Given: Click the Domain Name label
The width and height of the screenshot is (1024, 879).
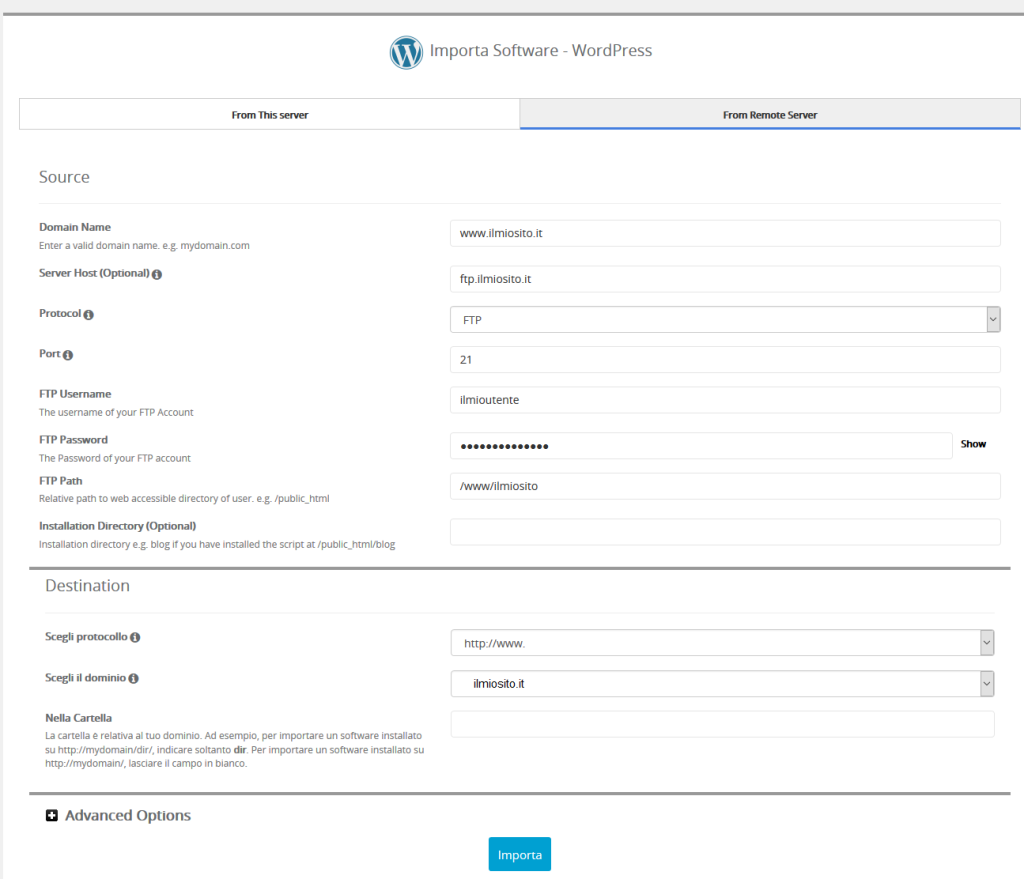Looking at the screenshot, I should [75, 227].
